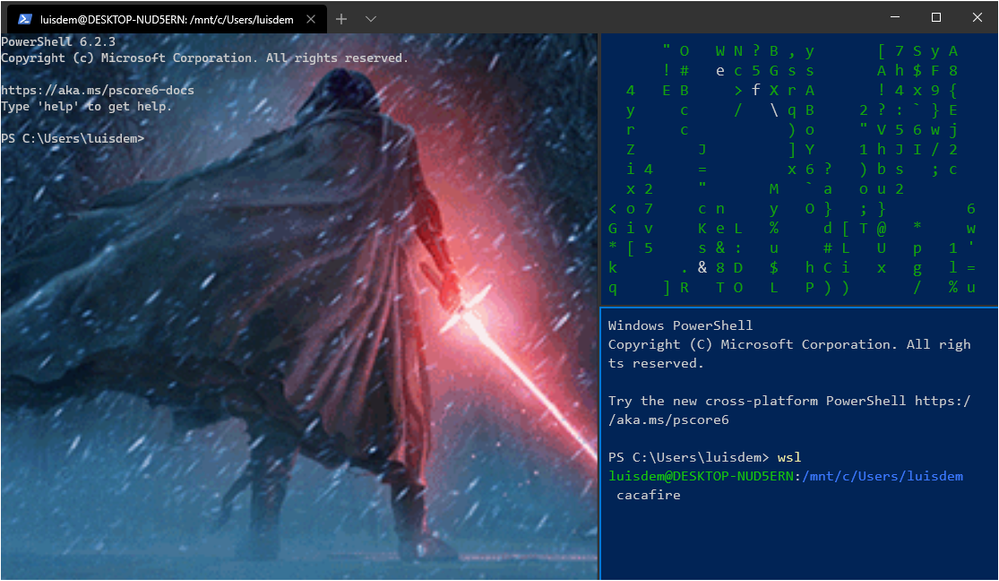Select the luisdem@DESKTOP-NUD5ERN tab
The height and width of the screenshot is (581, 999).
[167, 19]
